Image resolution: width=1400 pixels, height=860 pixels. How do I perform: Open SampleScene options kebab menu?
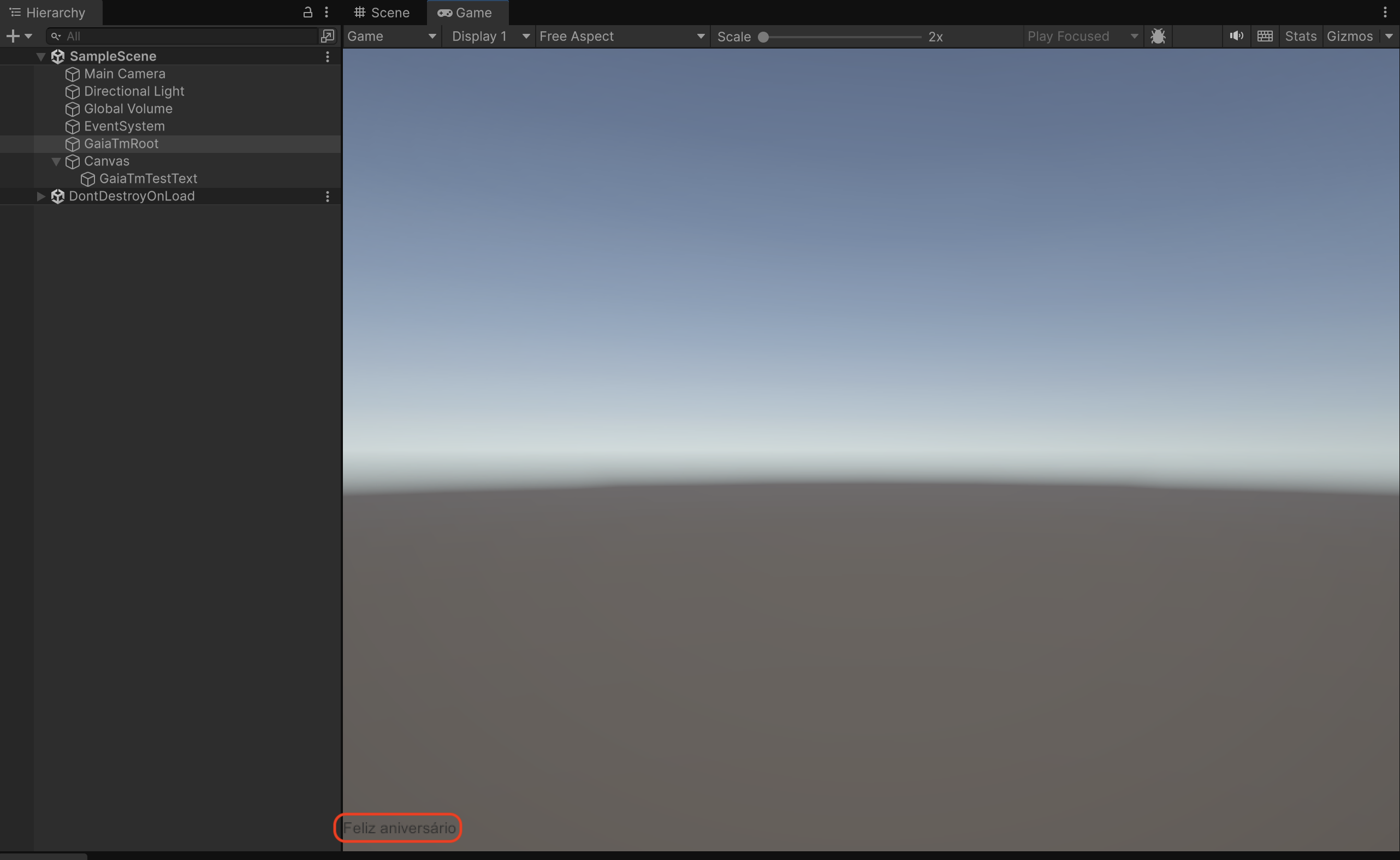(x=328, y=56)
